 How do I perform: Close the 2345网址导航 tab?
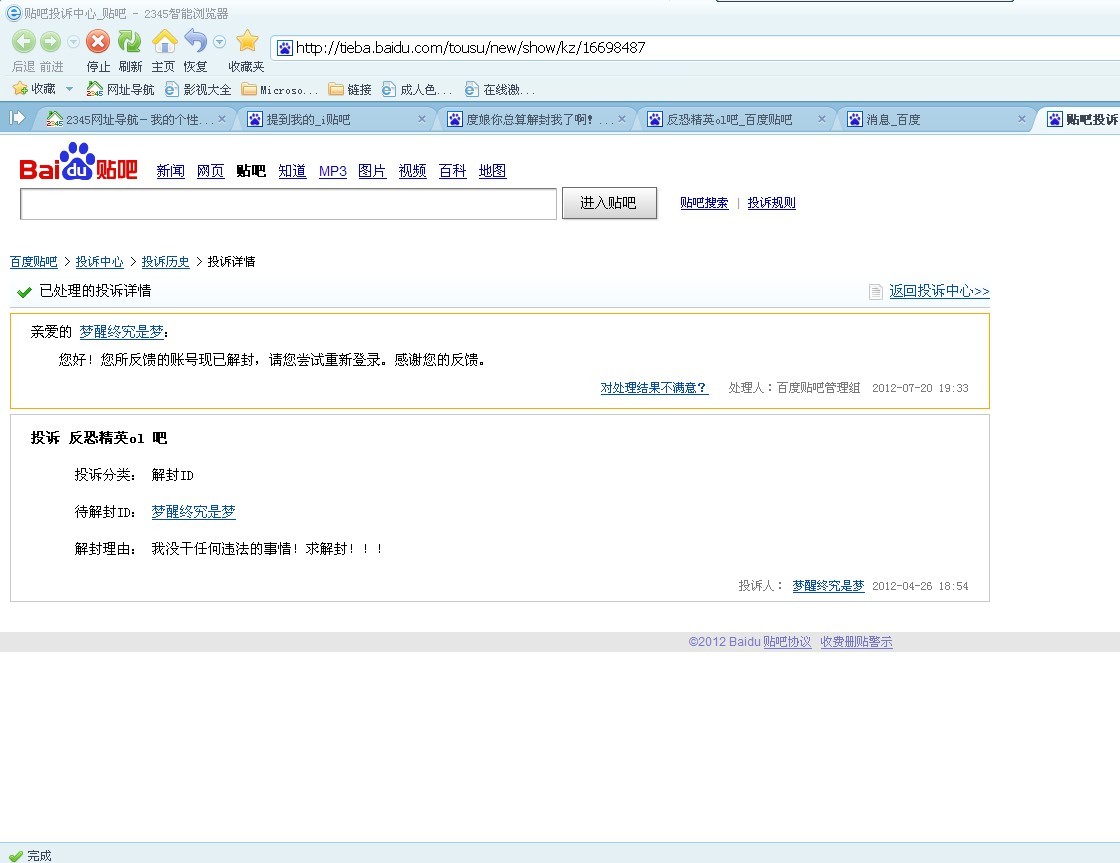tap(222, 119)
